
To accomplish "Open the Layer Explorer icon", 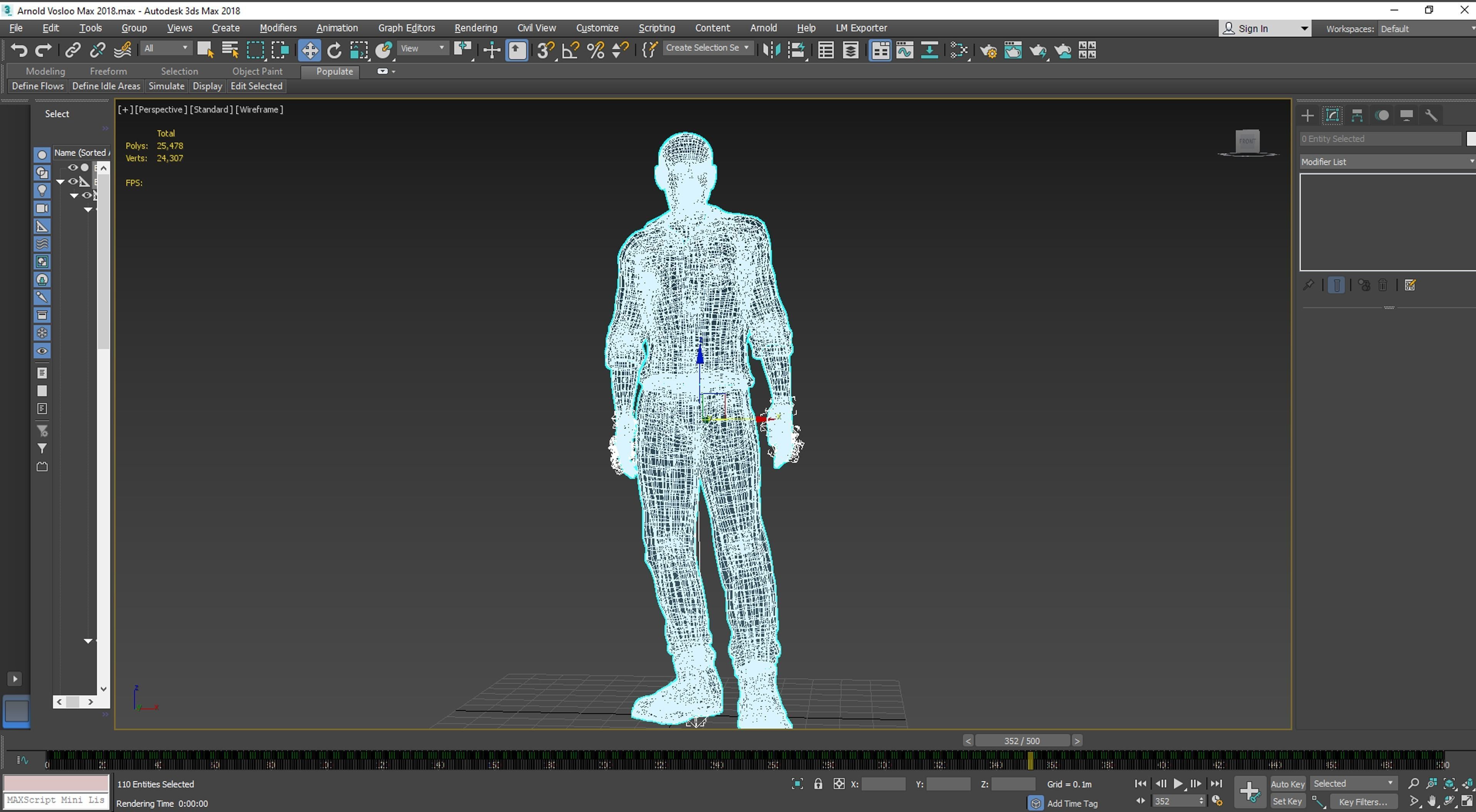I will pyautogui.click(x=851, y=50).
